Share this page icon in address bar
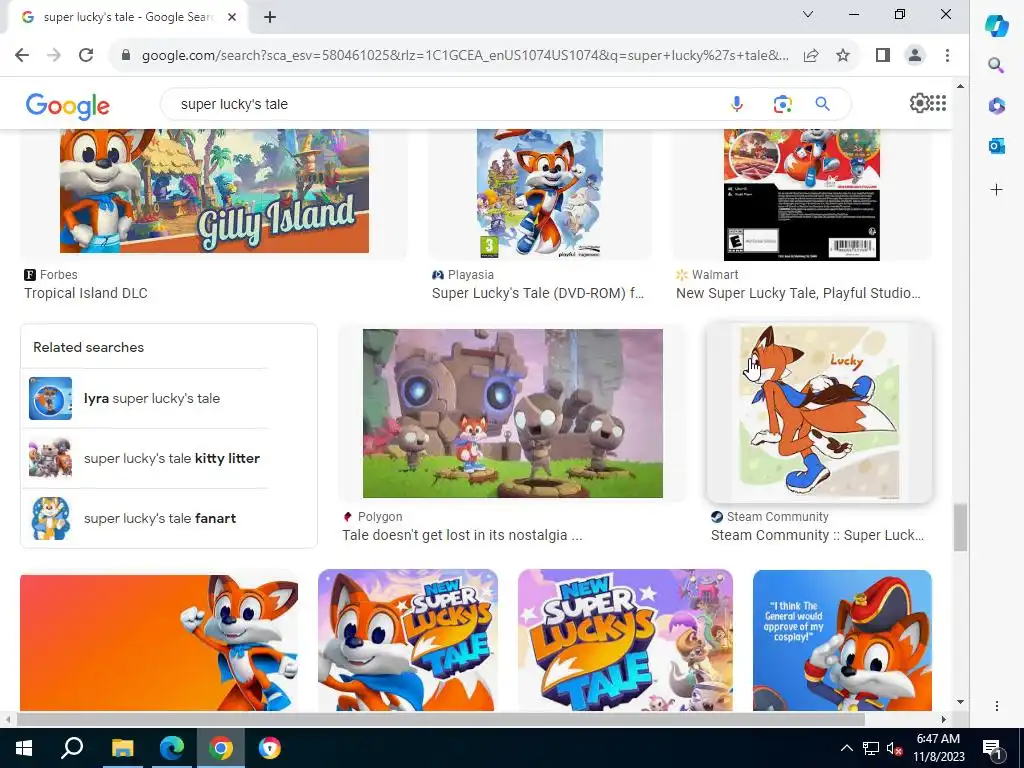 coord(810,56)
